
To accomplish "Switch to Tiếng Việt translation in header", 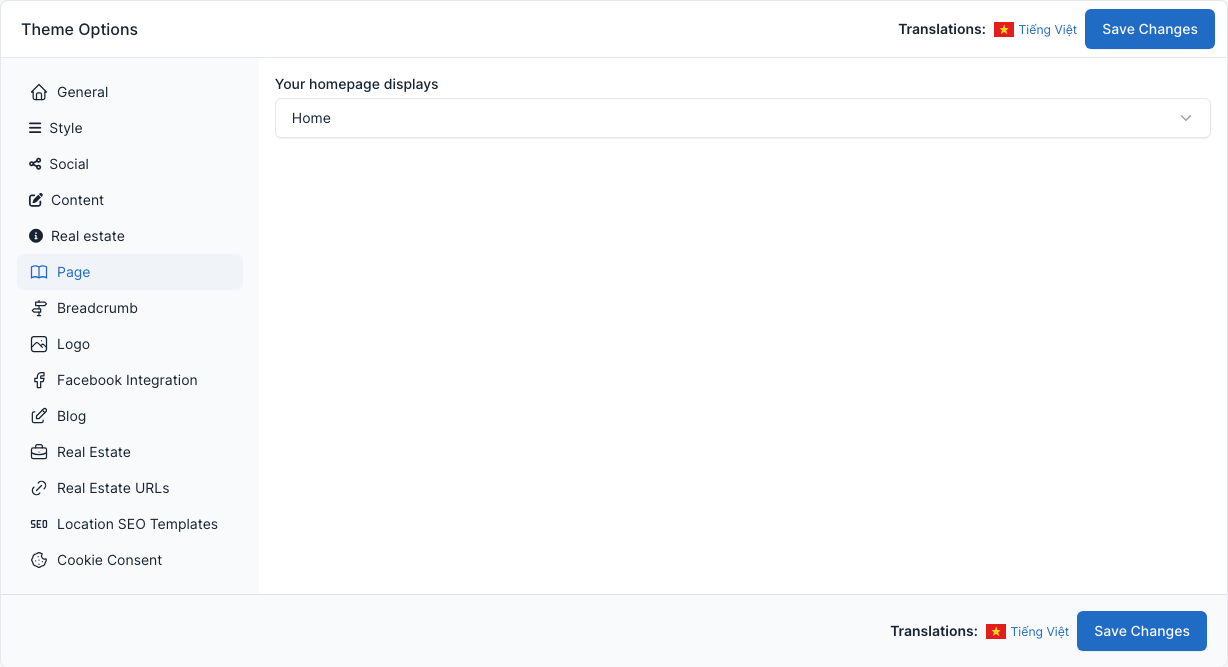I will coord(1048,30).
